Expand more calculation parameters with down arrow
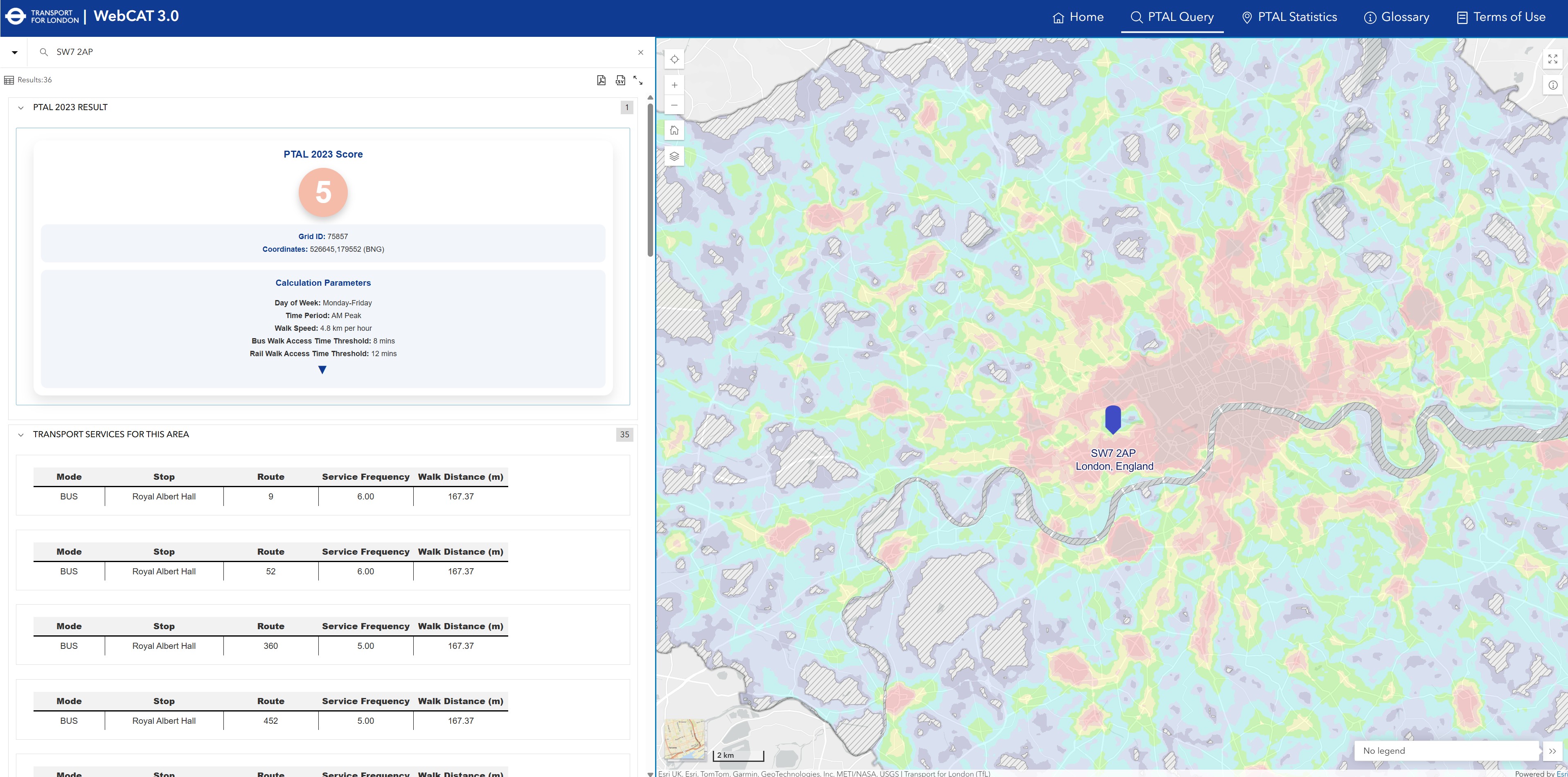1568x777 pixels. pos(322,370)
